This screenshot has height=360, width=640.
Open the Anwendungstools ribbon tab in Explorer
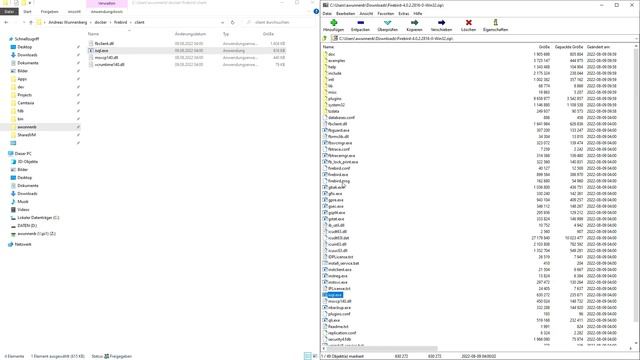(x=107, y=11)
